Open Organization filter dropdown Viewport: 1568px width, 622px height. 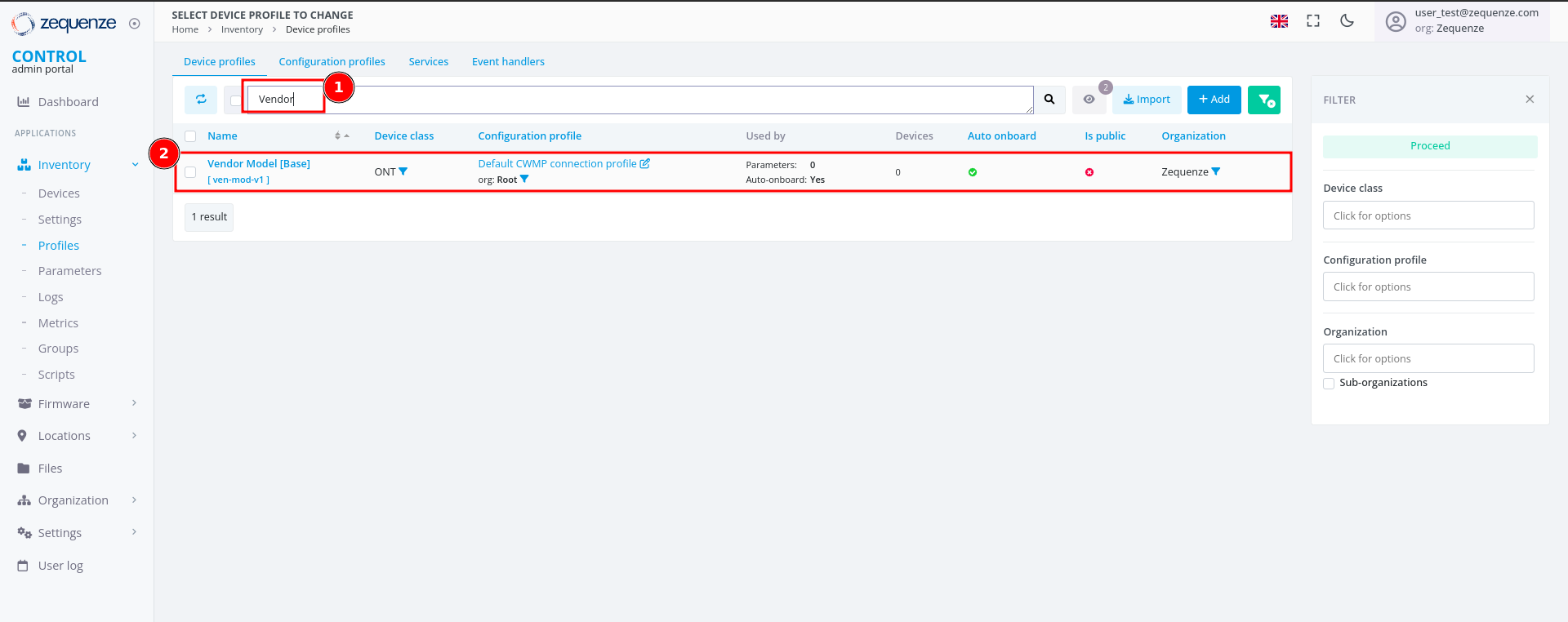pos(1428,358)
